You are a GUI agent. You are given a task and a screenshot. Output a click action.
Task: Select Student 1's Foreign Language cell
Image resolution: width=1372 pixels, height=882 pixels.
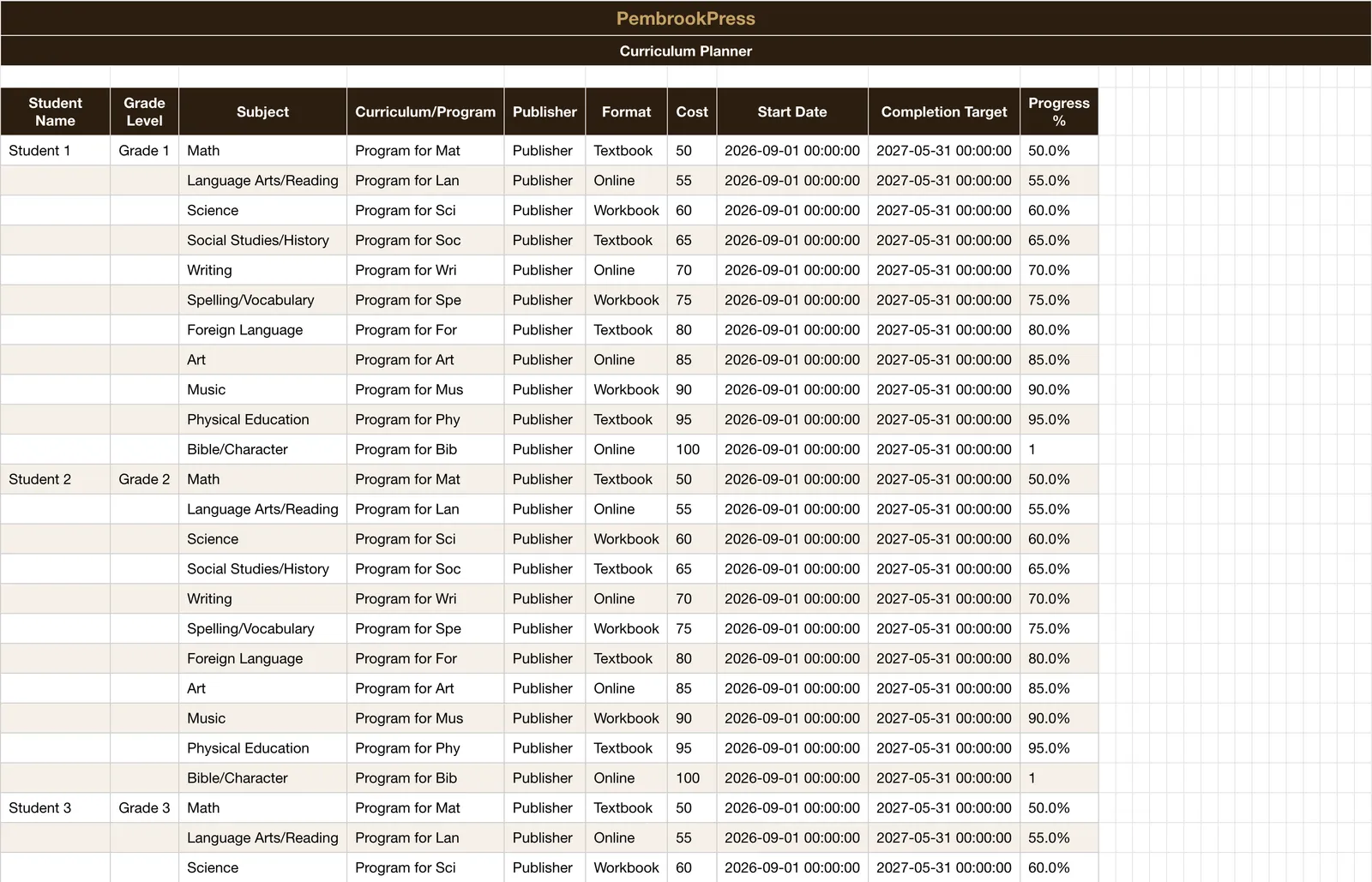(x=262, y=330)
